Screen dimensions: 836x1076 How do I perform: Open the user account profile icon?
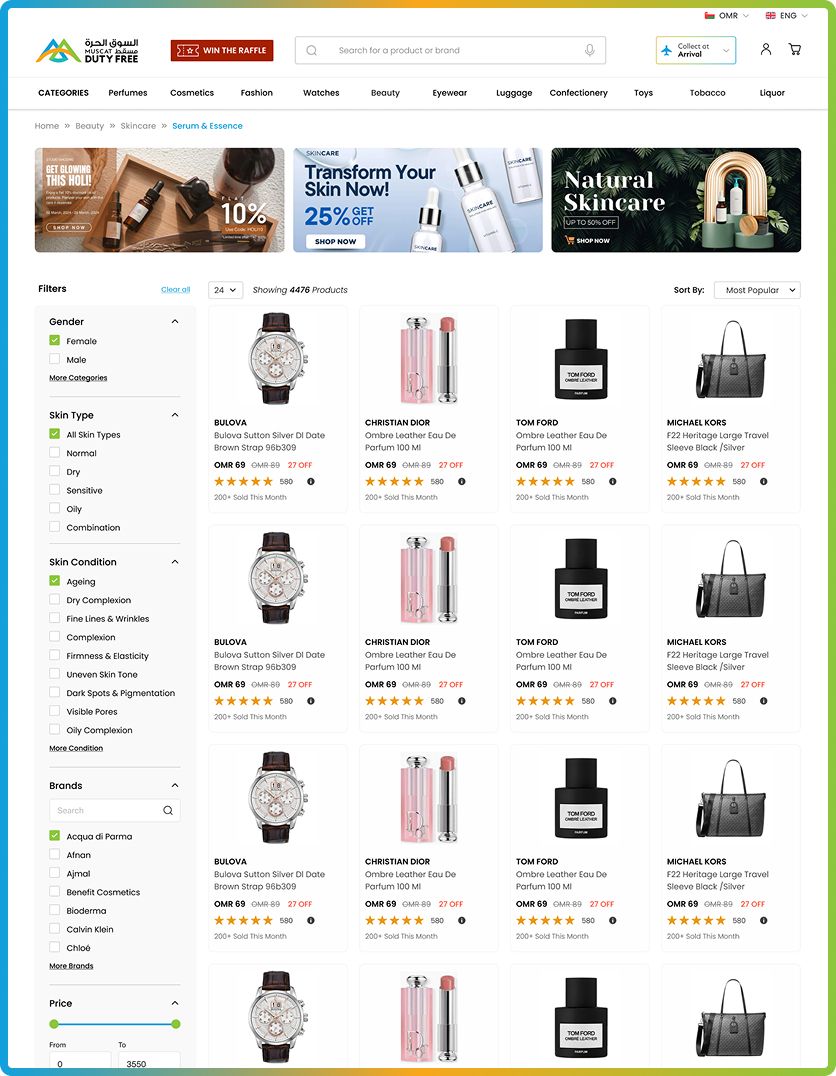pos(766,49)
